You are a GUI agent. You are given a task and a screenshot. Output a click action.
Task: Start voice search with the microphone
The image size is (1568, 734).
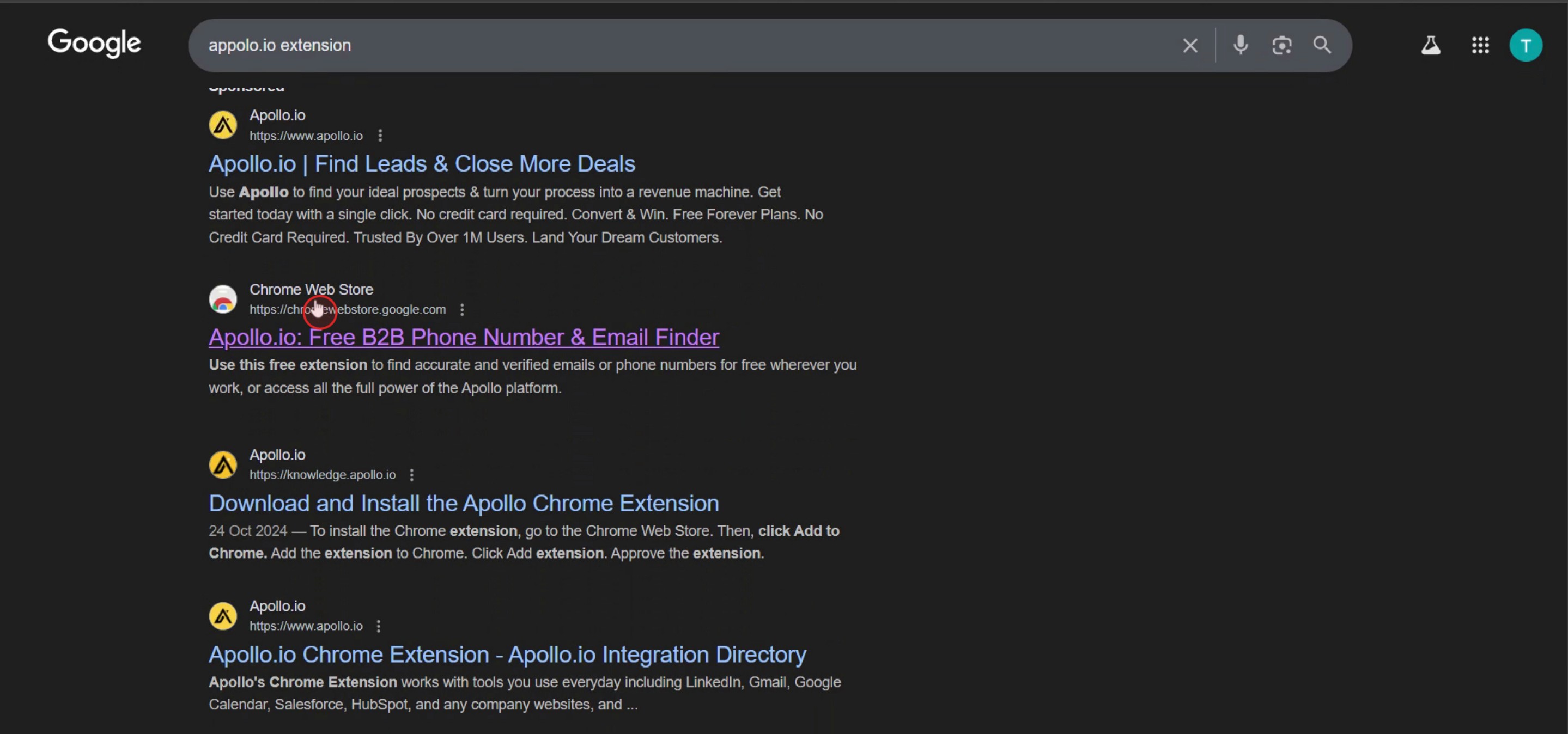coord(1240,45)
